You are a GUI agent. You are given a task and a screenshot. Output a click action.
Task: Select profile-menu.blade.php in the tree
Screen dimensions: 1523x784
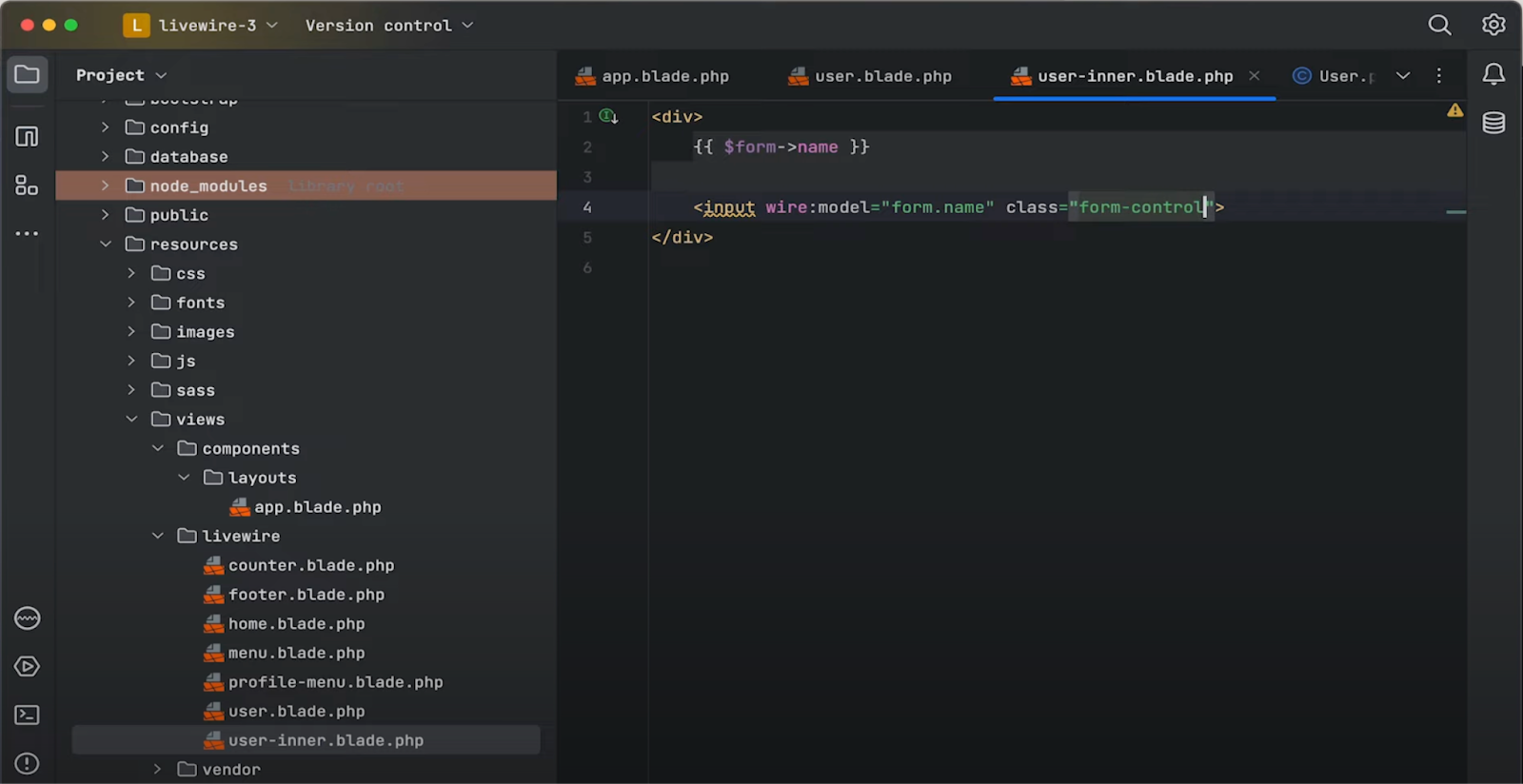(x=324, y=682)
